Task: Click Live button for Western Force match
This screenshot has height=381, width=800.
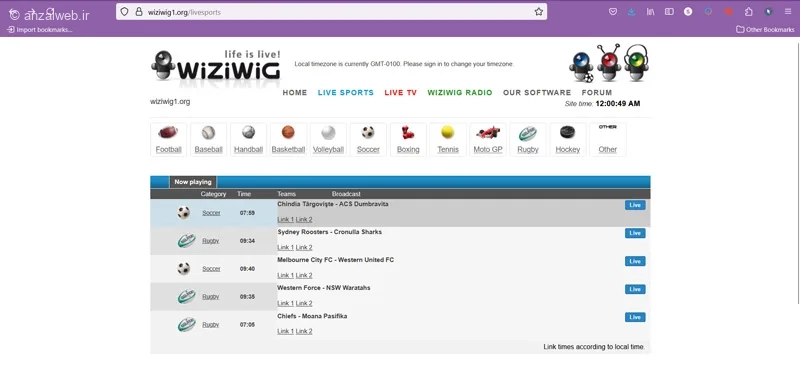Action: click(635, 289)
